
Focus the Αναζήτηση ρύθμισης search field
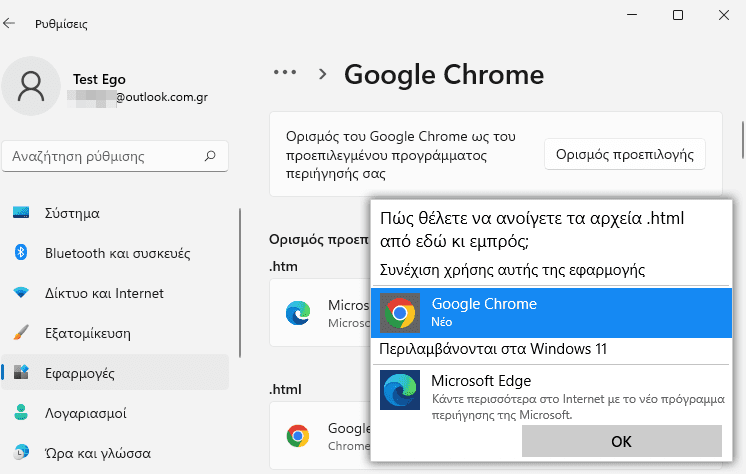pyautogui.click(x=115, y=156)
